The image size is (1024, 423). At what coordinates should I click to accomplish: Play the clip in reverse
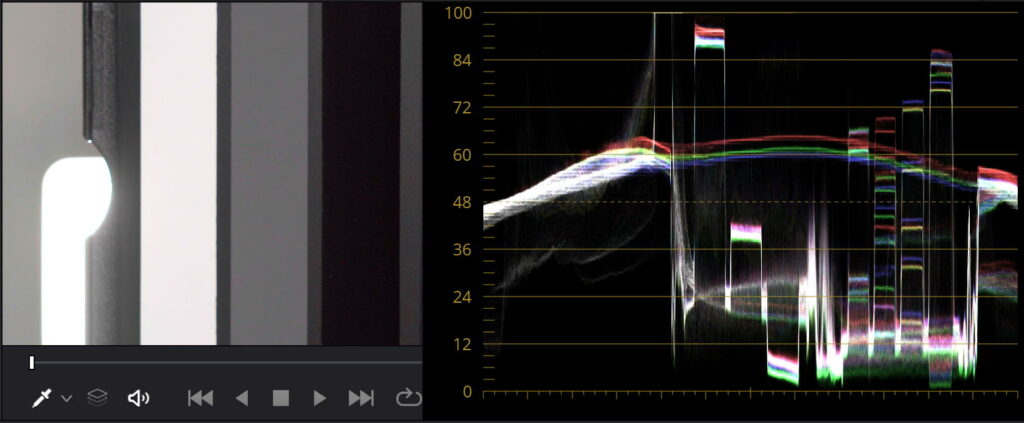click(x=242, y=398)
